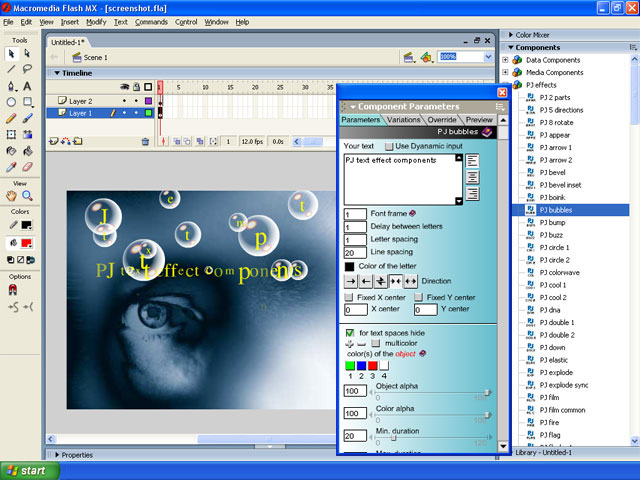640x480 pixels.
Task: Select the Subselection tool
Action: point(27,53)
